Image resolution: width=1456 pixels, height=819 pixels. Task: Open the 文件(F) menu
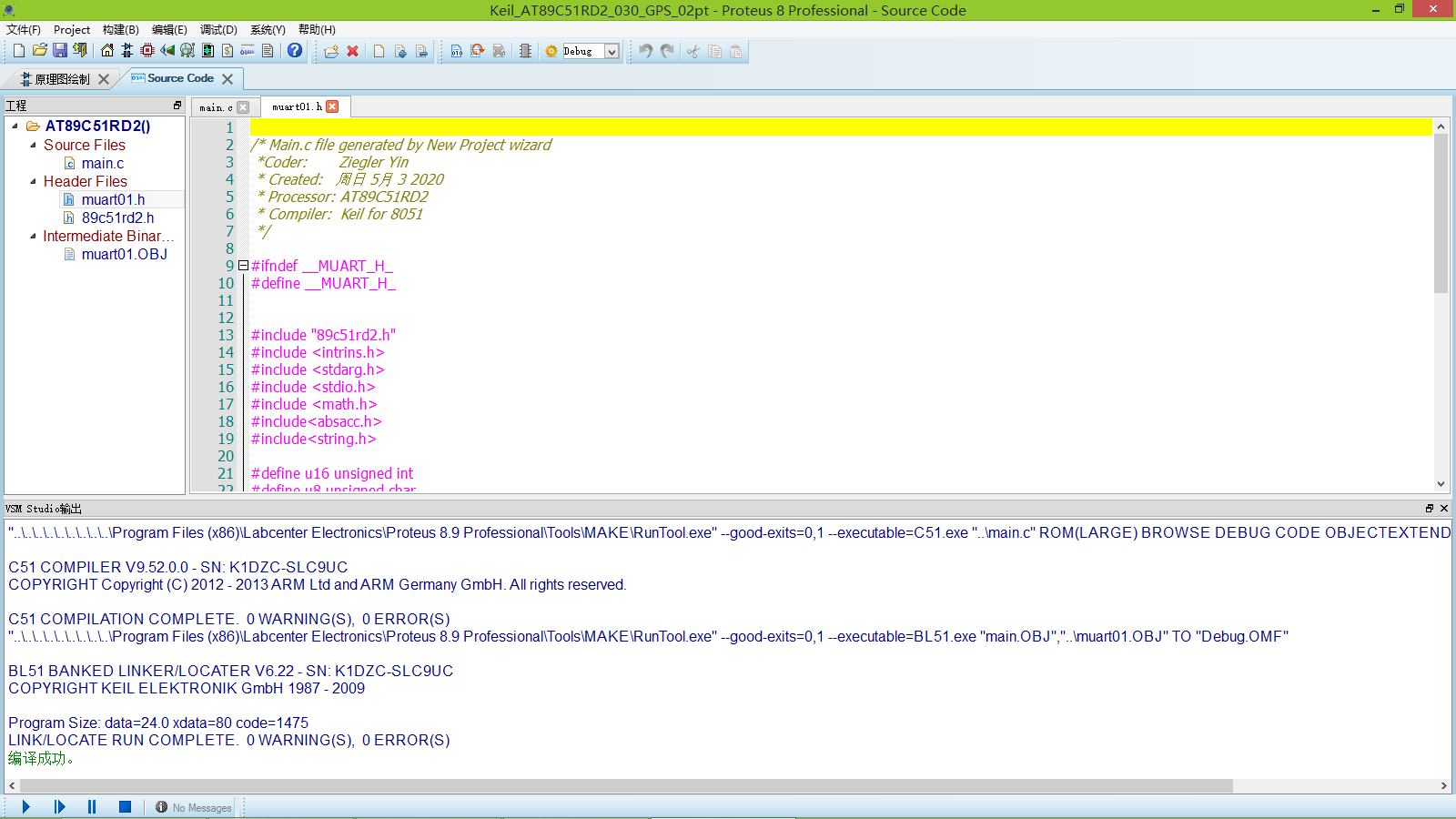(x=24, y=29)
